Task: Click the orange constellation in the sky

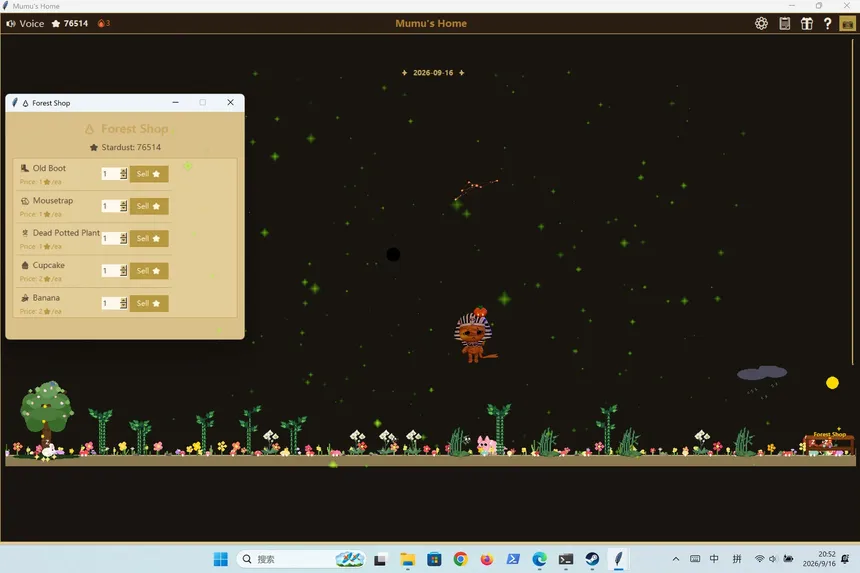Action: pyautogui.click(x=476, y=188)
